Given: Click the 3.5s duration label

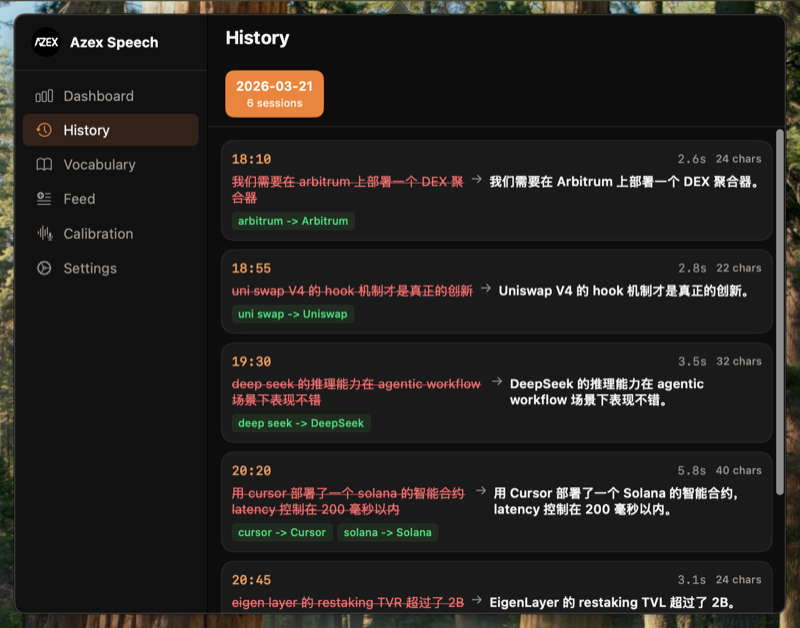Looking at the screenshot, I should (692, 362).
